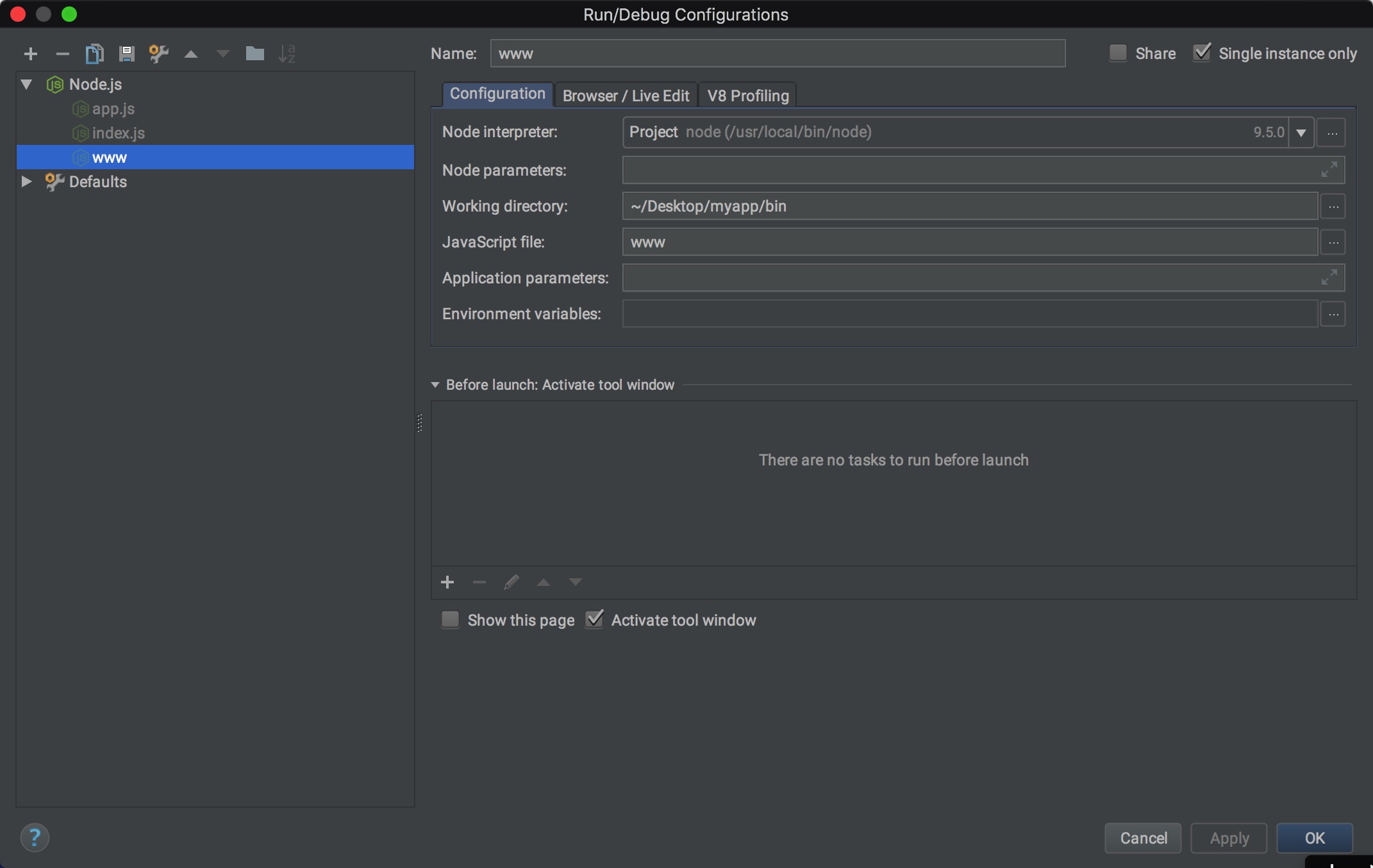Open the edit defaults wrench icon
Screen dimensions: 1373x868
[x=158, y=54]
